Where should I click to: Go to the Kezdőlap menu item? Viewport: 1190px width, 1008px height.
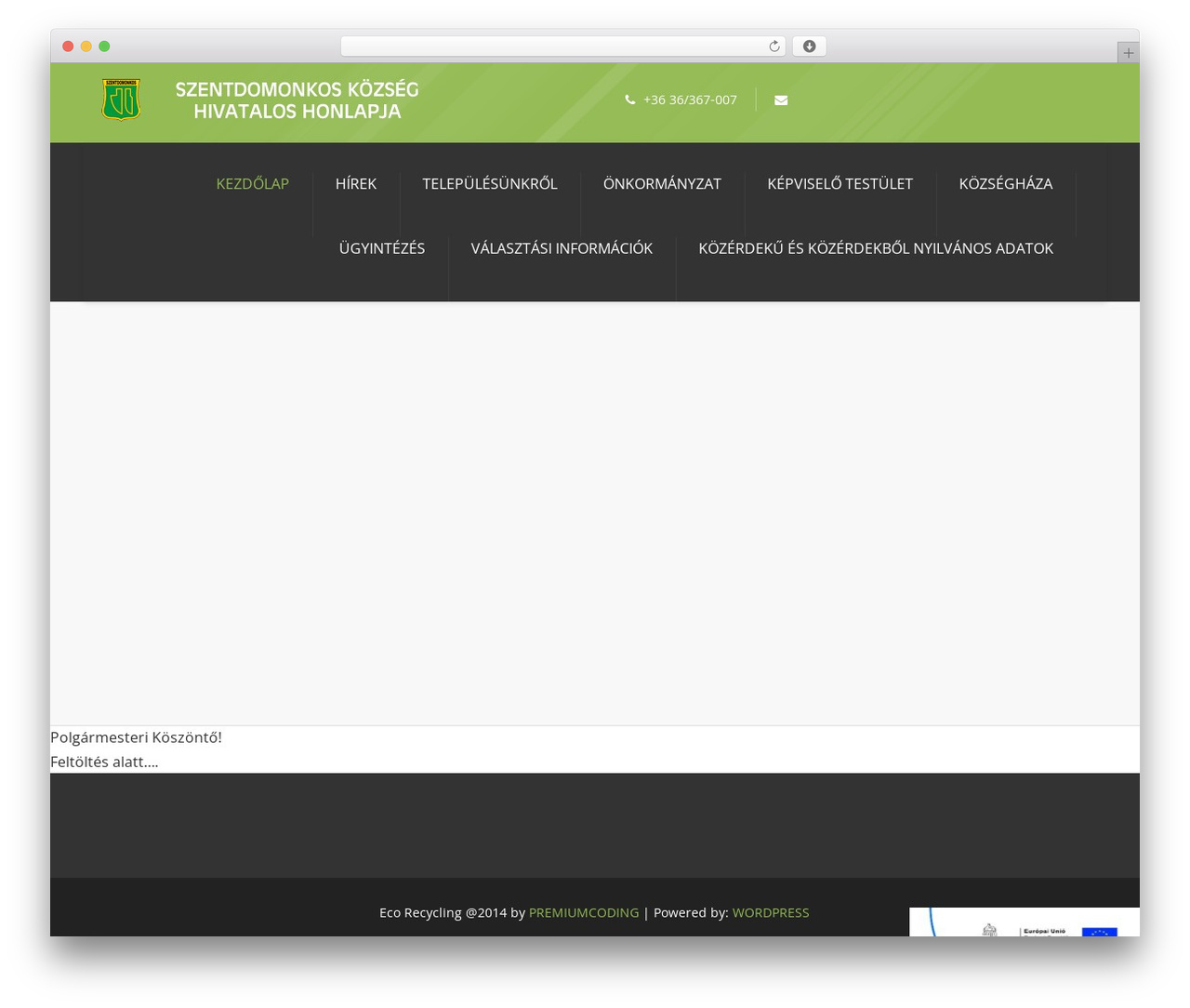click(253, 184)
